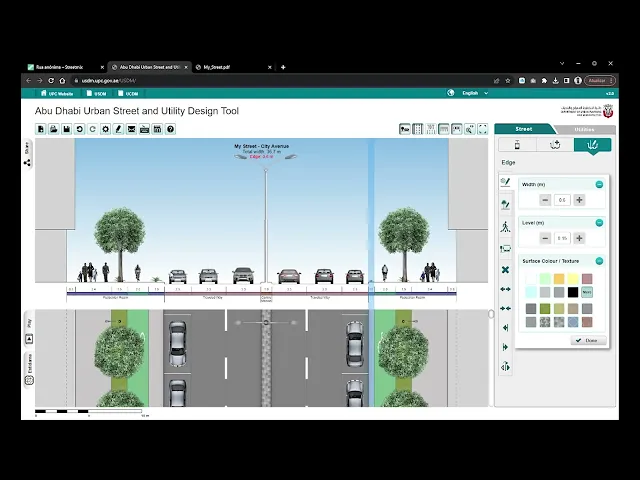
Task: Pick the black surface colour swatch
Action: [573, 292]
